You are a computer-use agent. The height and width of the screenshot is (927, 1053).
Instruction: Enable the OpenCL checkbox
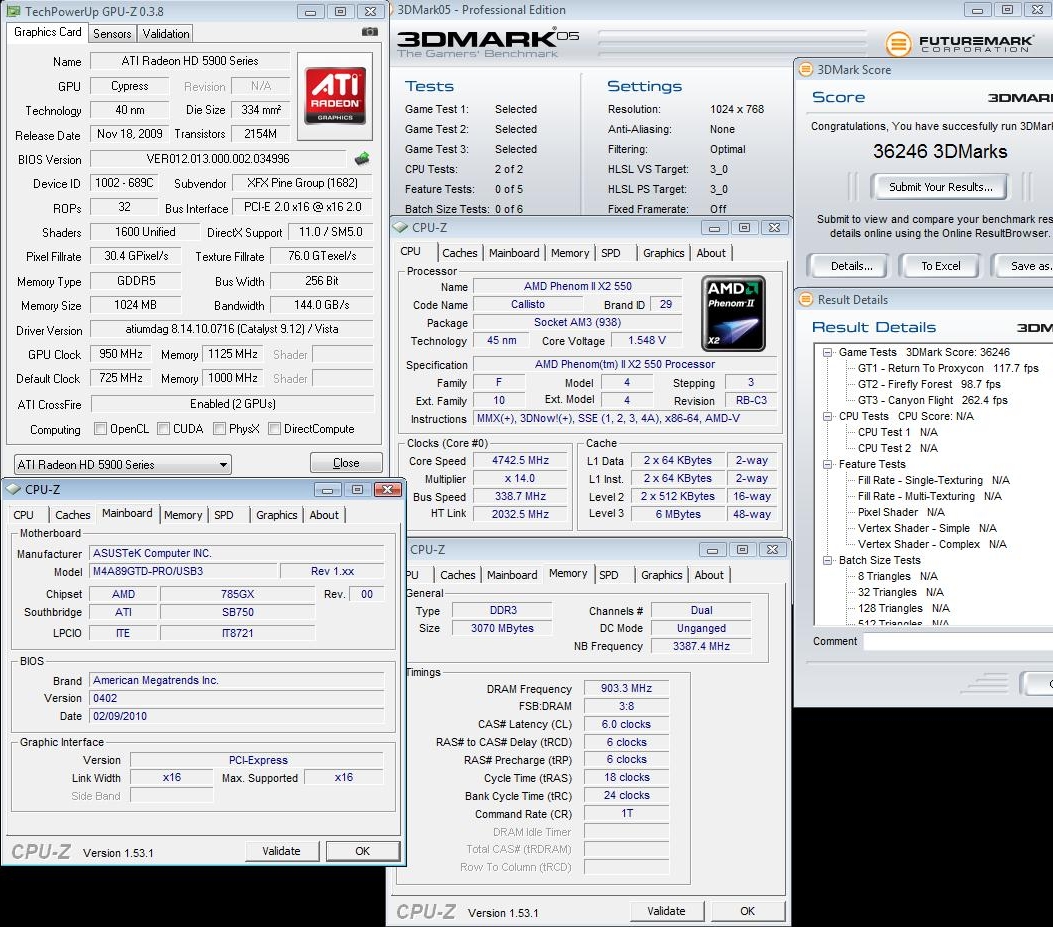tap(100, 429)
